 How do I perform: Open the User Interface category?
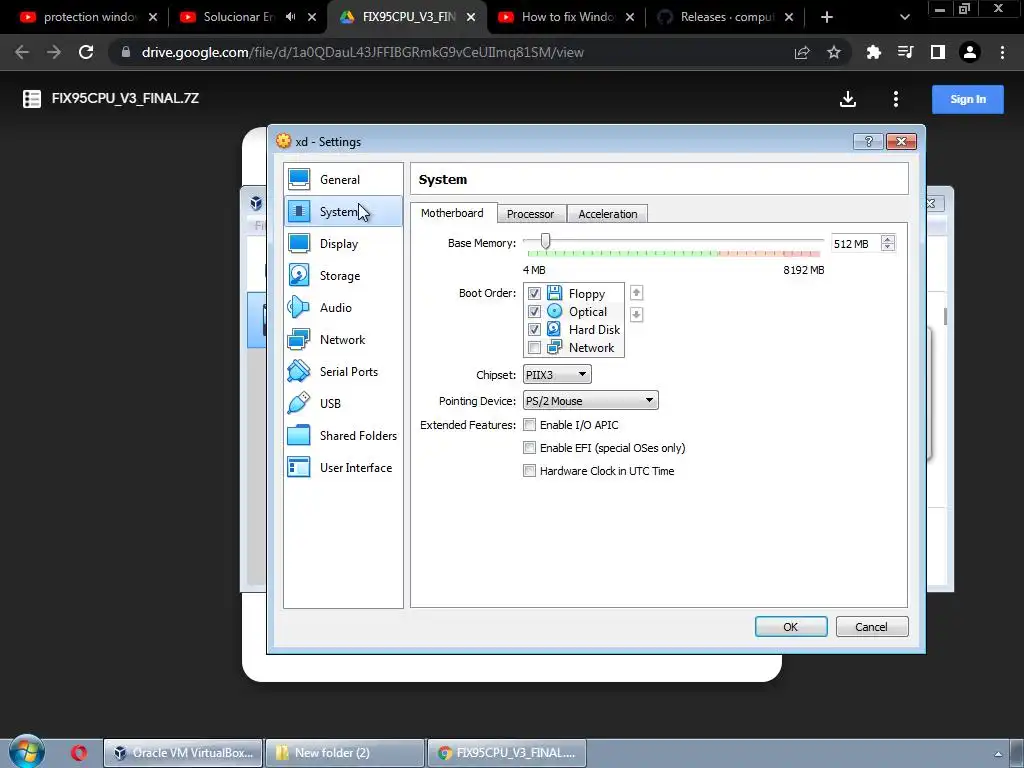[x=343, y=468]
